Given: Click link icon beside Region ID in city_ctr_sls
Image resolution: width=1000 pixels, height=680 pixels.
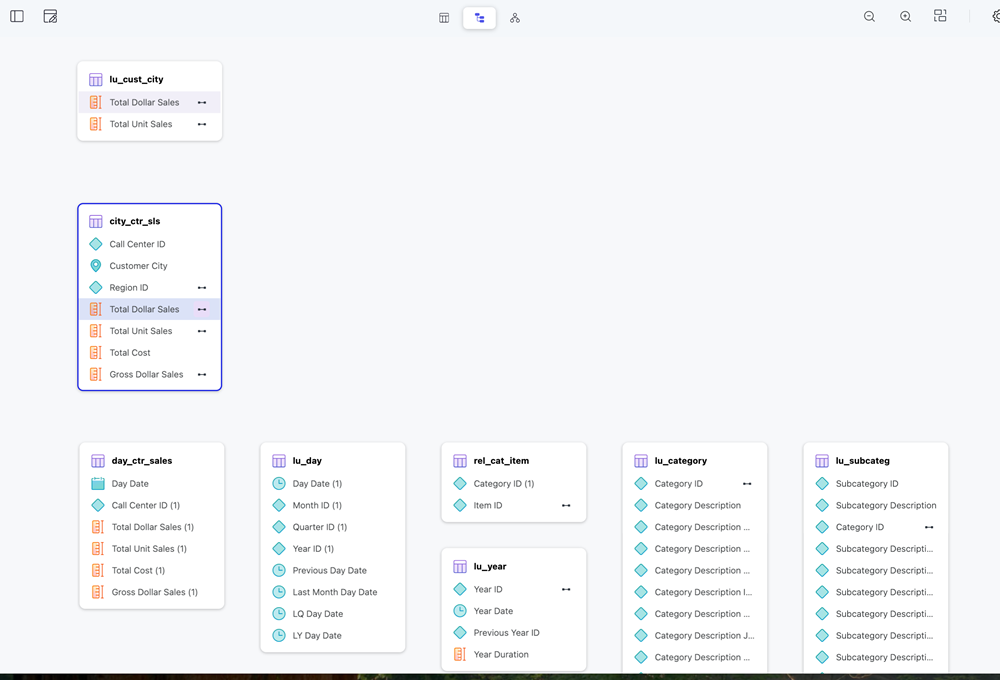Looking at the screenshot, I should [202, 288].
